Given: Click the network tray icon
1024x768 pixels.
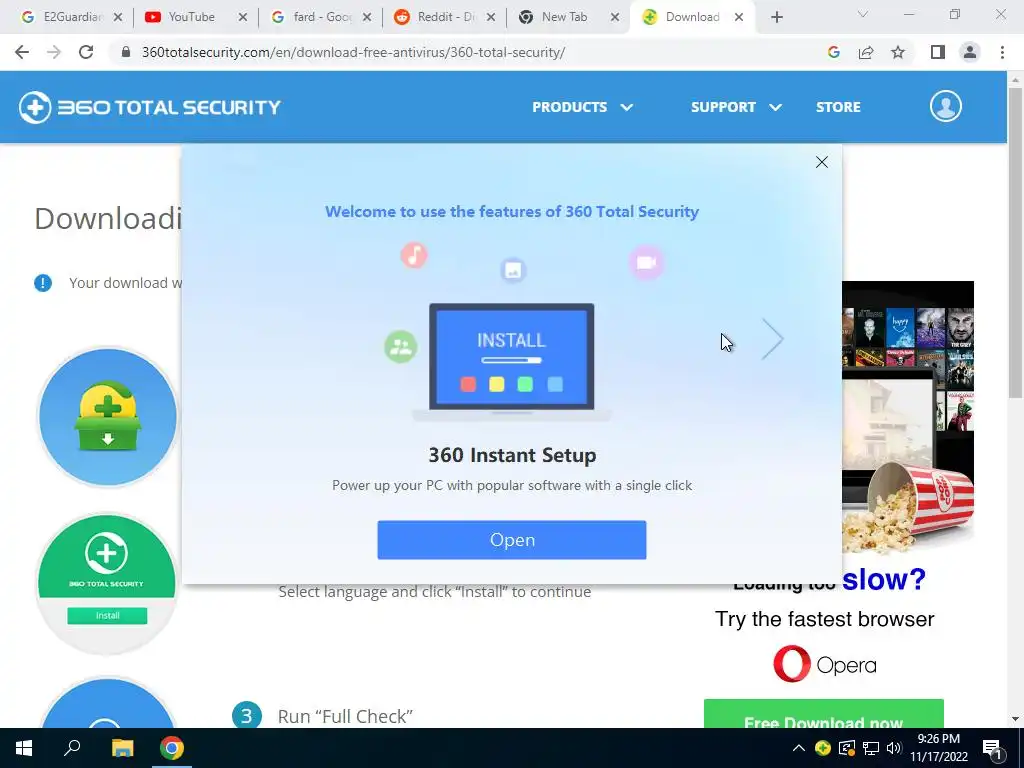Looking at the screenshot, I should (x=871, y=748).
